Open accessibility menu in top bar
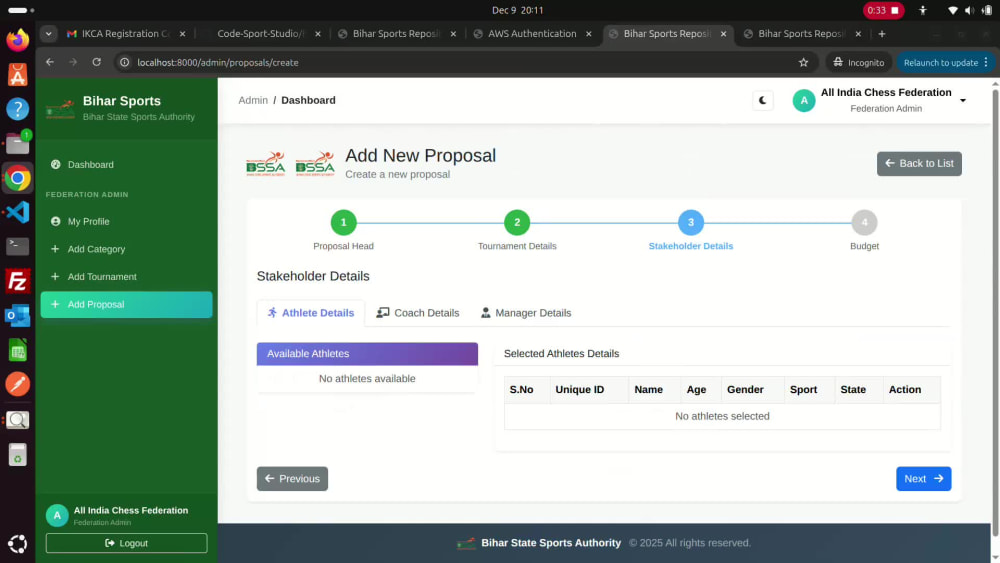Screen dimensions: 1000x563 (x=923, y=10)
